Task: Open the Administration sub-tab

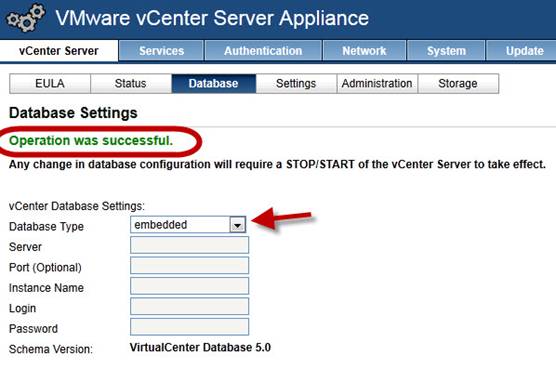Action: coord(377,84)
